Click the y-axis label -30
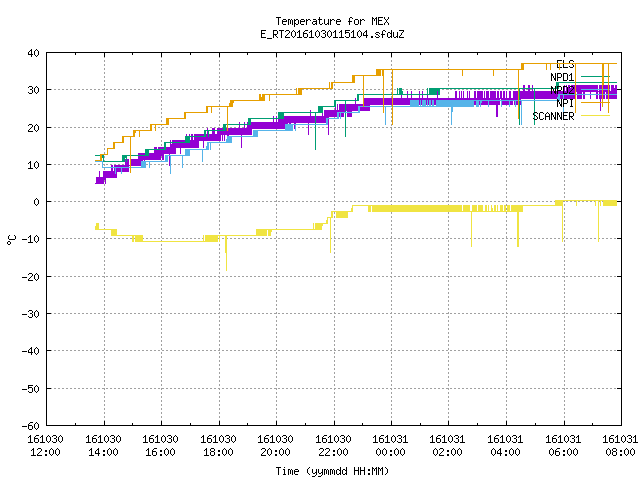The width and height of the screenshot is (640, 480). (31, 314)
